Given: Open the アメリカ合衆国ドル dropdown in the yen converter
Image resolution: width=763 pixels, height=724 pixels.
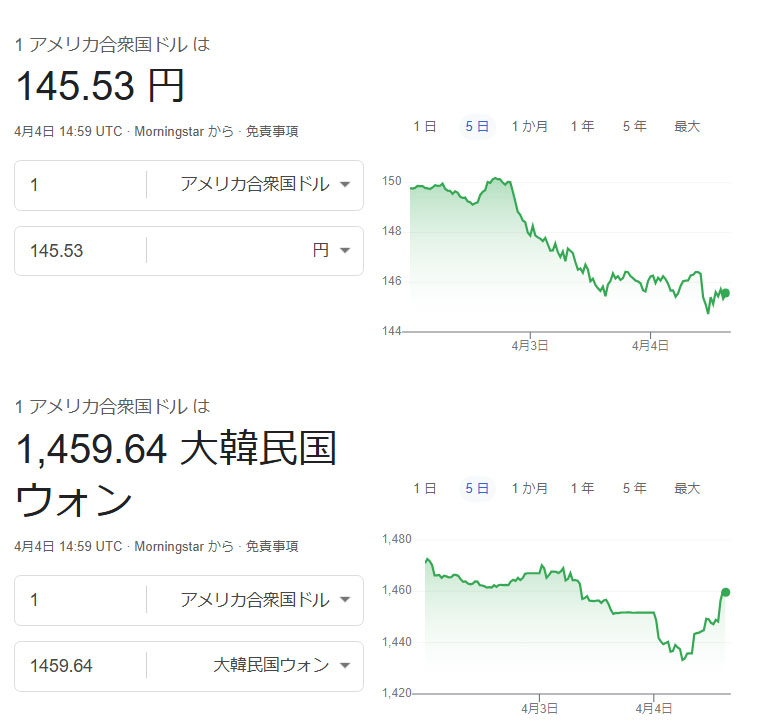Looking at the screenshot, I should tap(265, 184).
